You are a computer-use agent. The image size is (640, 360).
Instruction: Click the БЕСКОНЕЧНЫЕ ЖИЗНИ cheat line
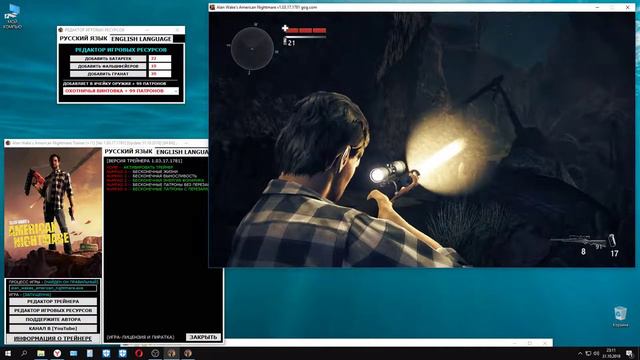coord(142,172)
